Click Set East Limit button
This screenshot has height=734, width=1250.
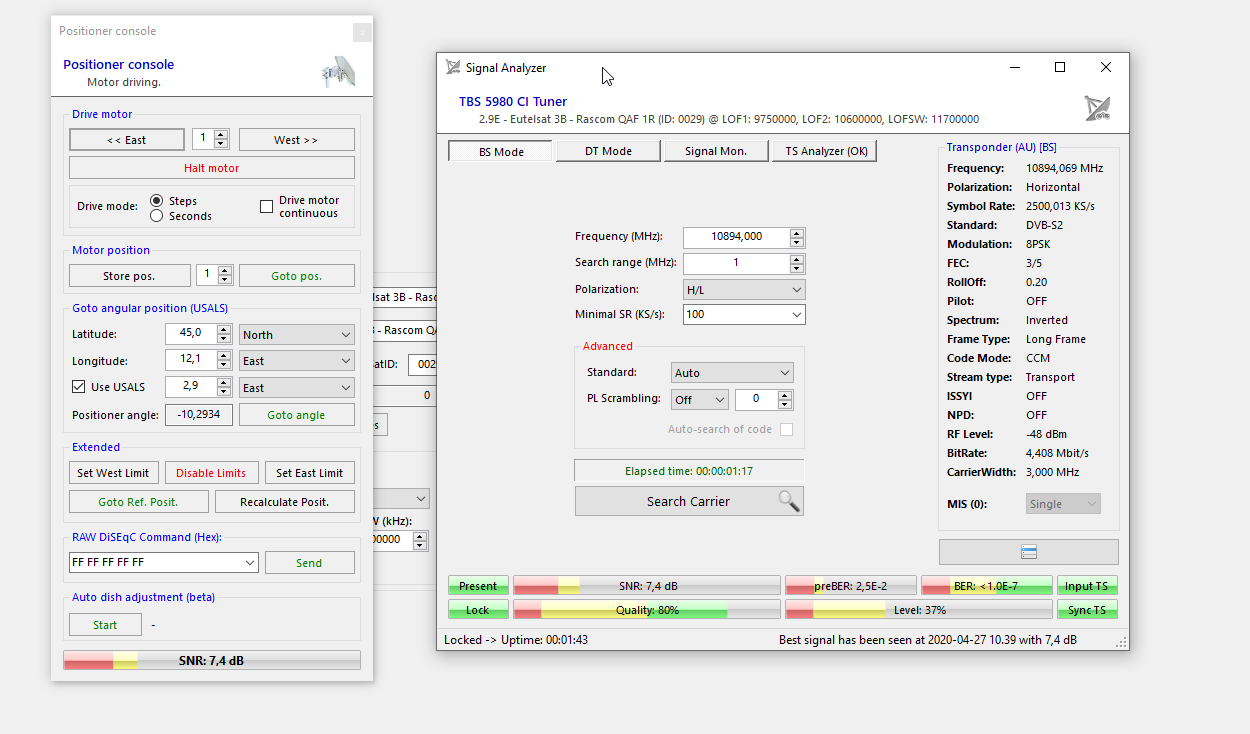[x=309, y=473]
